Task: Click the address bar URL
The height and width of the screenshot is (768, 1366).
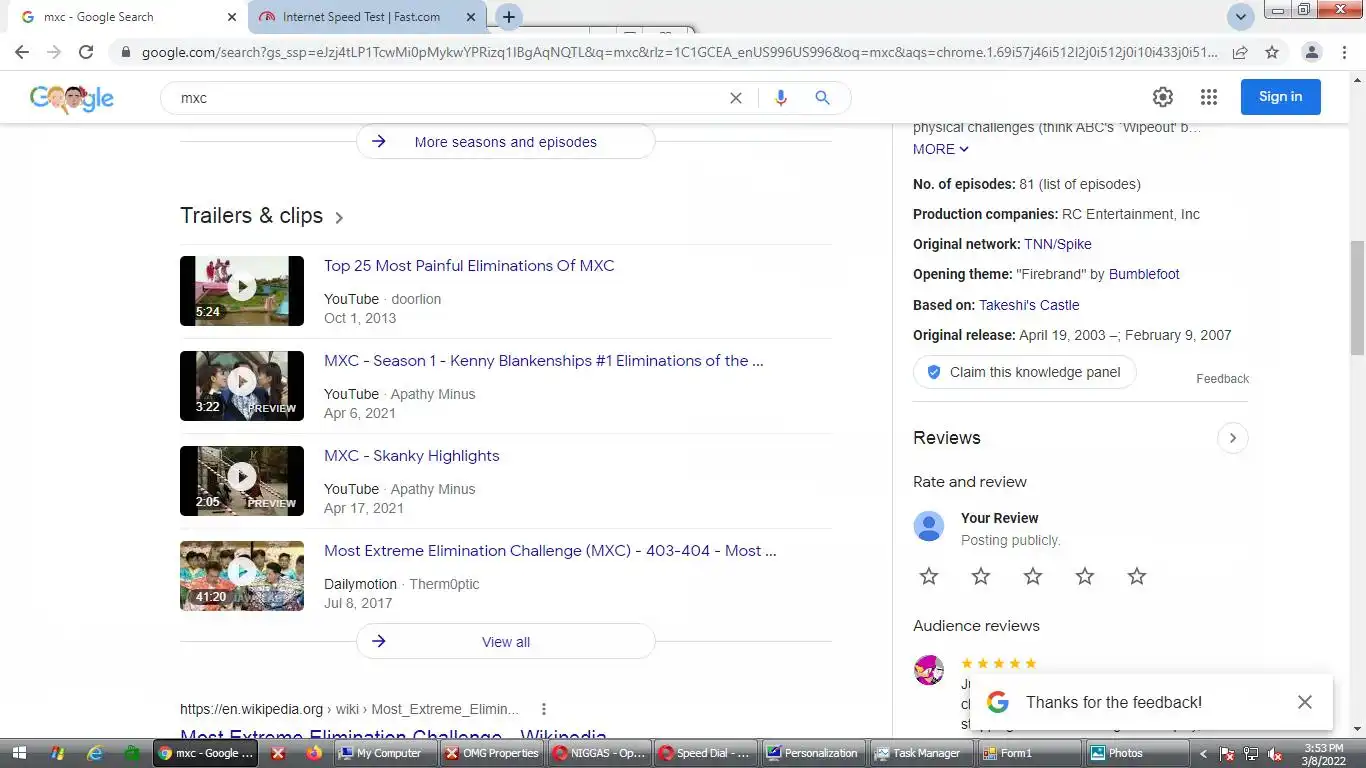Action: point(680,52)
